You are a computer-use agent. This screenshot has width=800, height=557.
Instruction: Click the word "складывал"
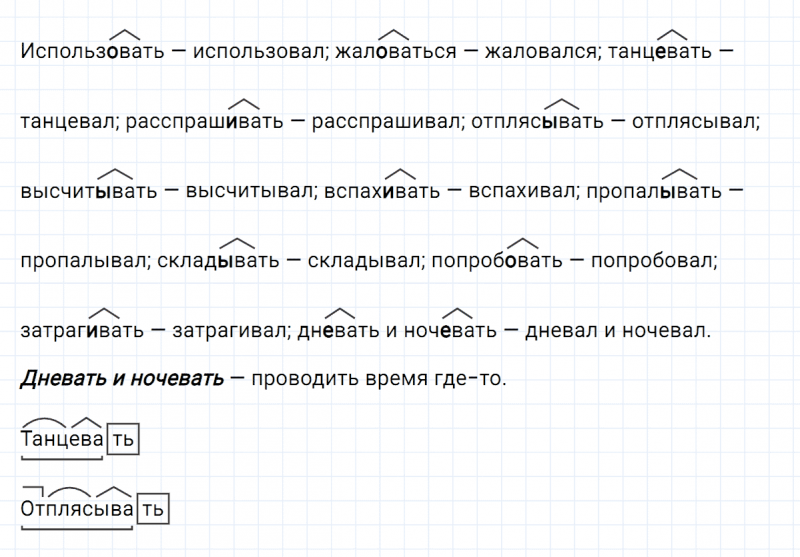[x=362, y=262]
